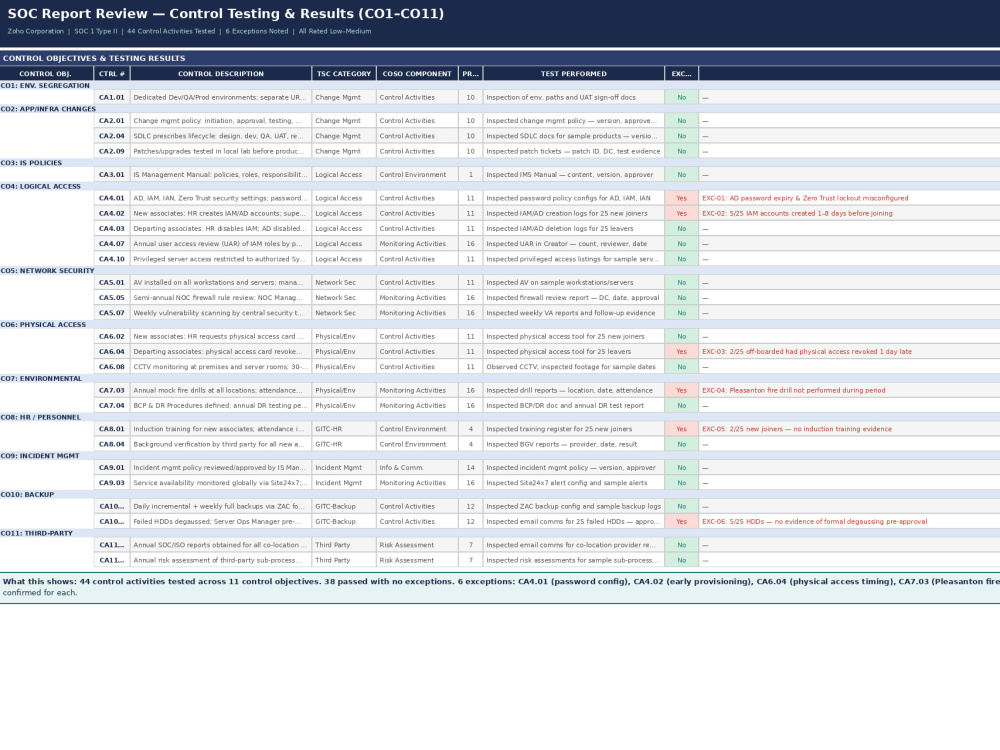Viewport: 1000px width, 750px height.
Task: Select the CO8: HR / PERSONNEL group row
Action: pyautogui.click(x=500, y=417)
